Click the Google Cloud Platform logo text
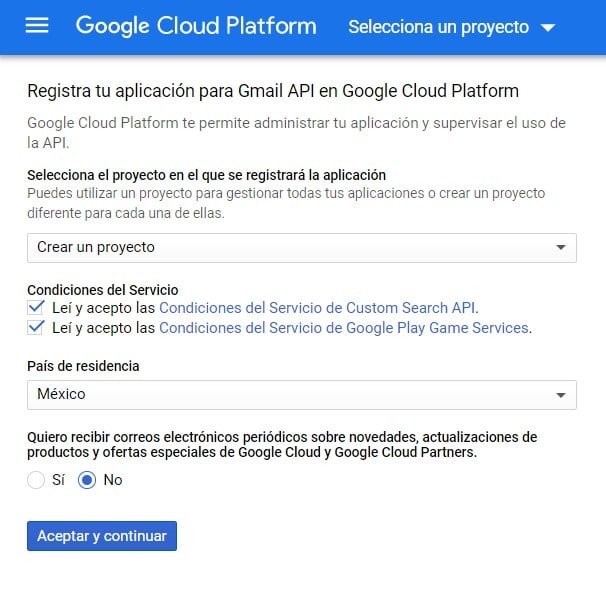 point(196,26)
